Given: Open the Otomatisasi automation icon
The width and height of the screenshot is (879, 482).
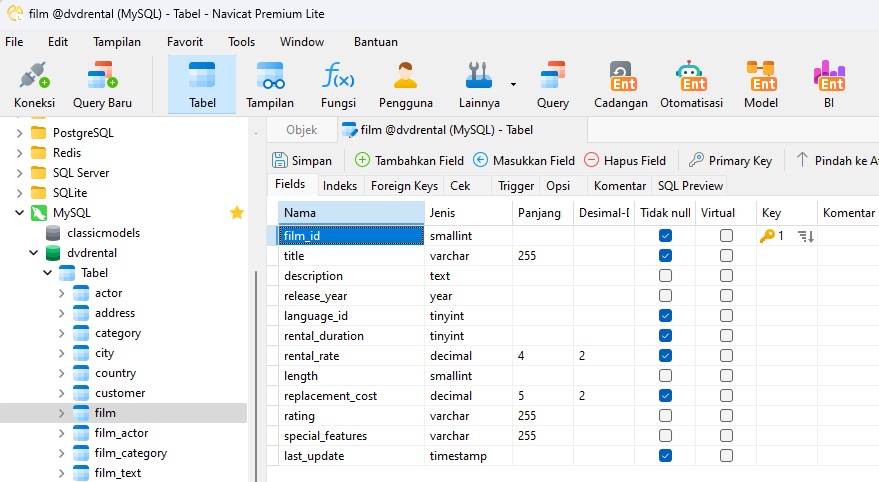Looking at the screenshot, I should point(692,76).
